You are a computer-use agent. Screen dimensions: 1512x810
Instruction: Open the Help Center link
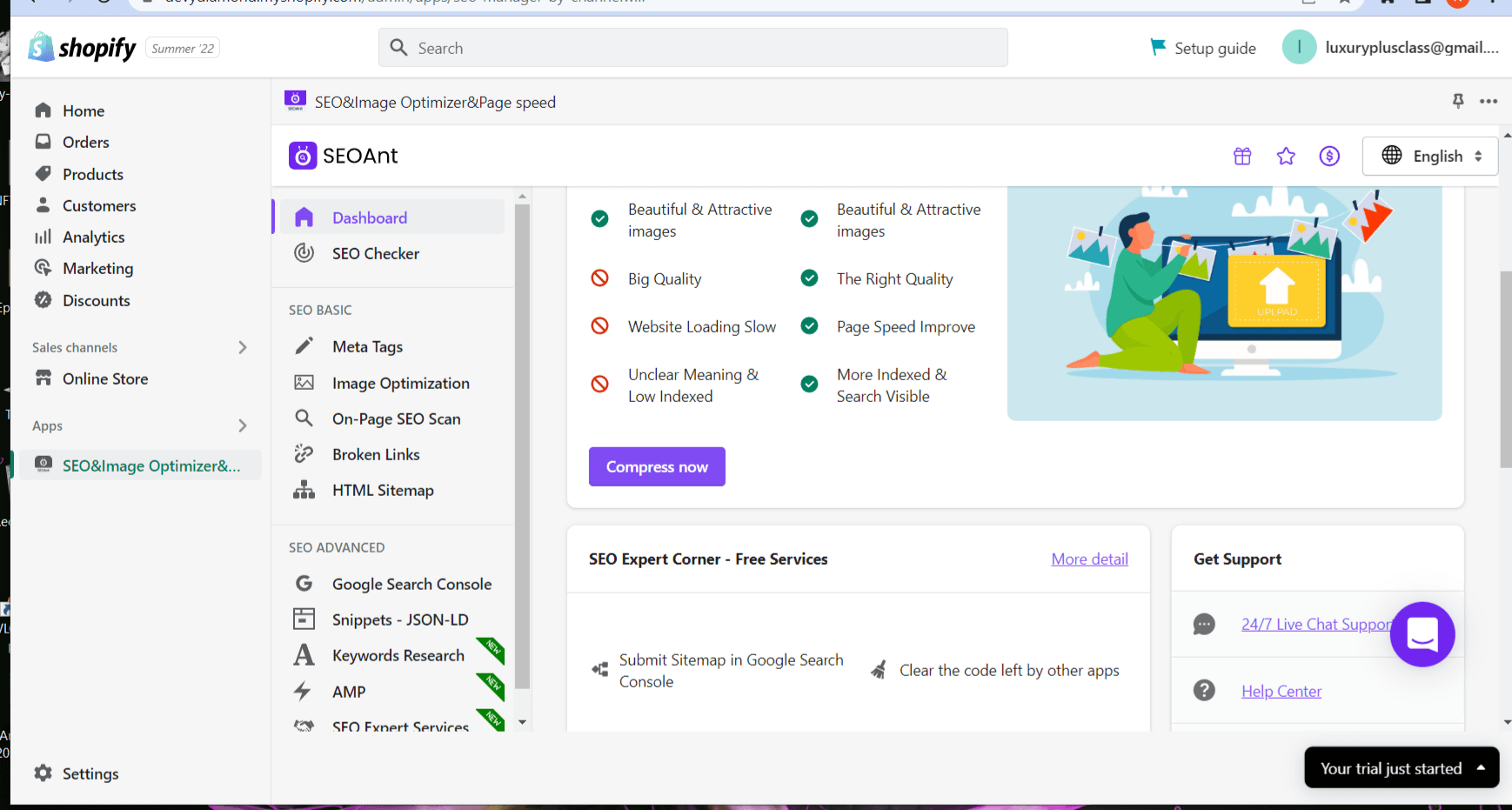pyautogui.click(x=1281, y=691)
